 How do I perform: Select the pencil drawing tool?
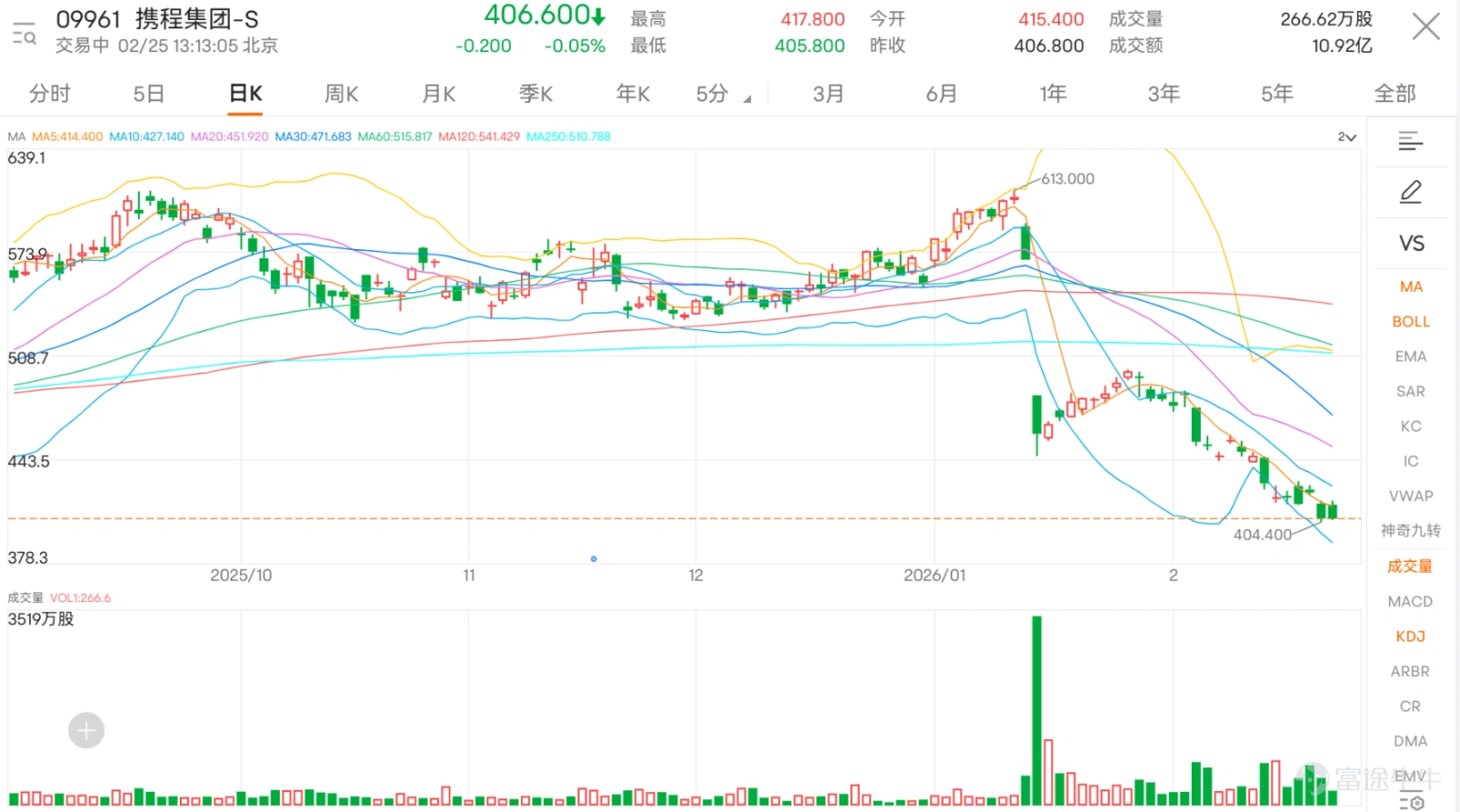(1411, 192)
